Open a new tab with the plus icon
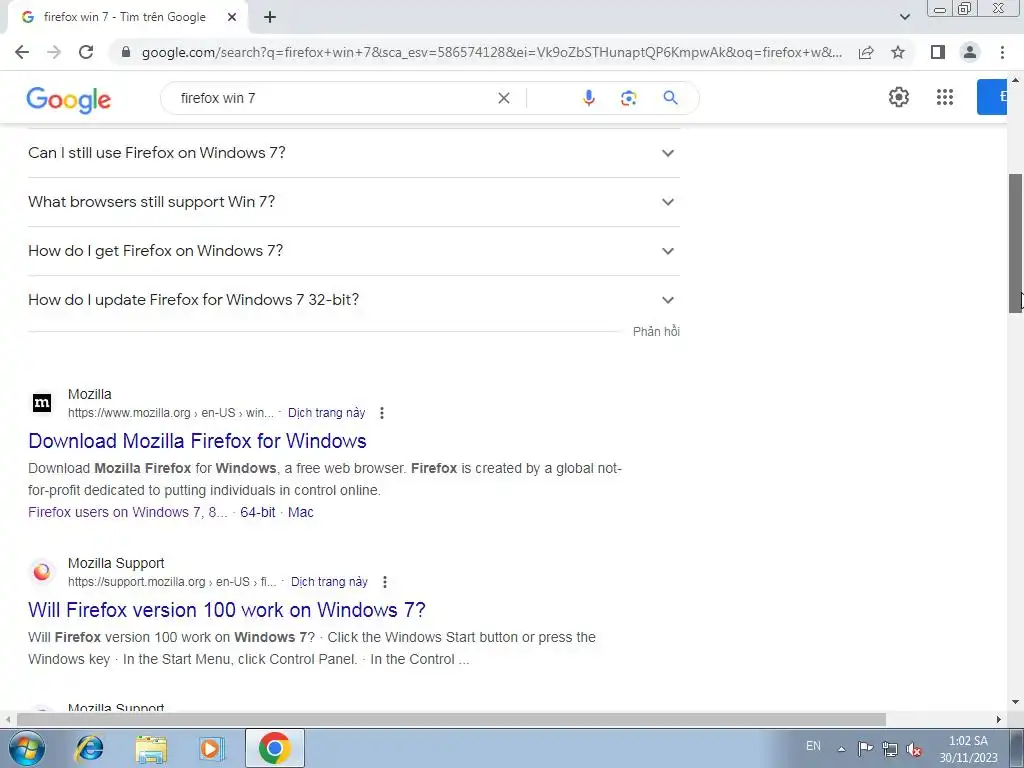Viewport: 1024px width, 768px height. click(270, 17)
